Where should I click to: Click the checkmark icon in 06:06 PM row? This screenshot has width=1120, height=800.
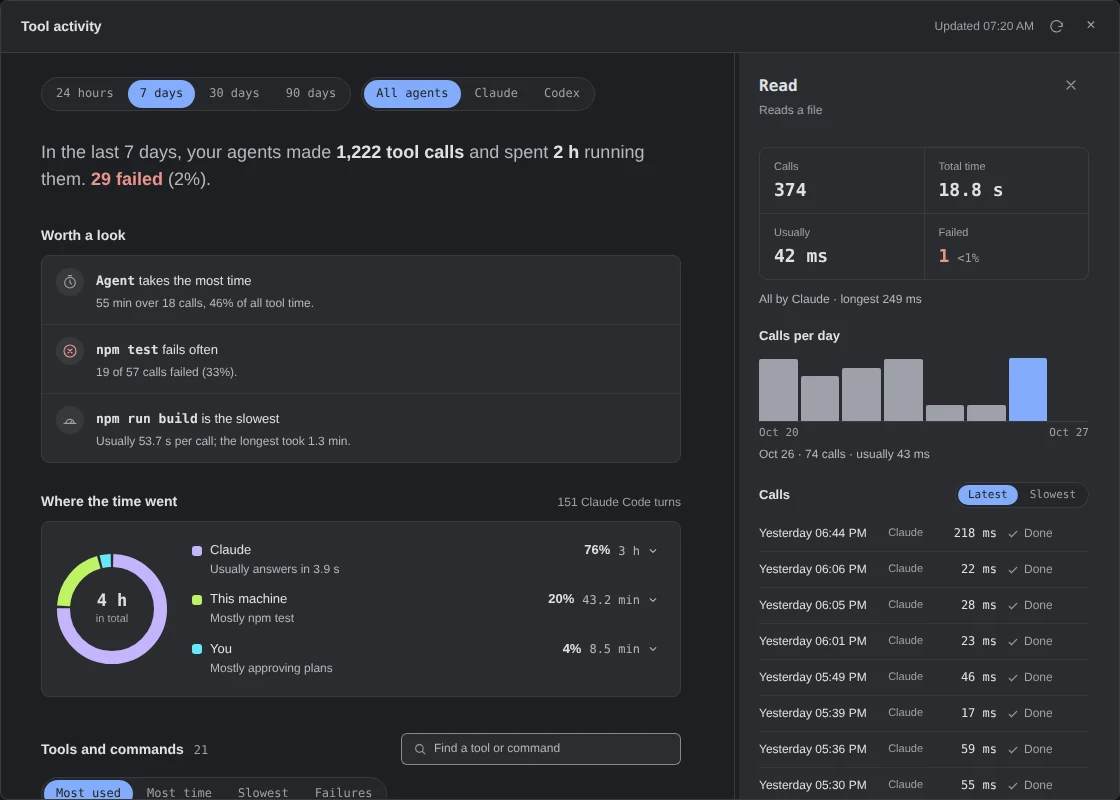point(1013,569)
